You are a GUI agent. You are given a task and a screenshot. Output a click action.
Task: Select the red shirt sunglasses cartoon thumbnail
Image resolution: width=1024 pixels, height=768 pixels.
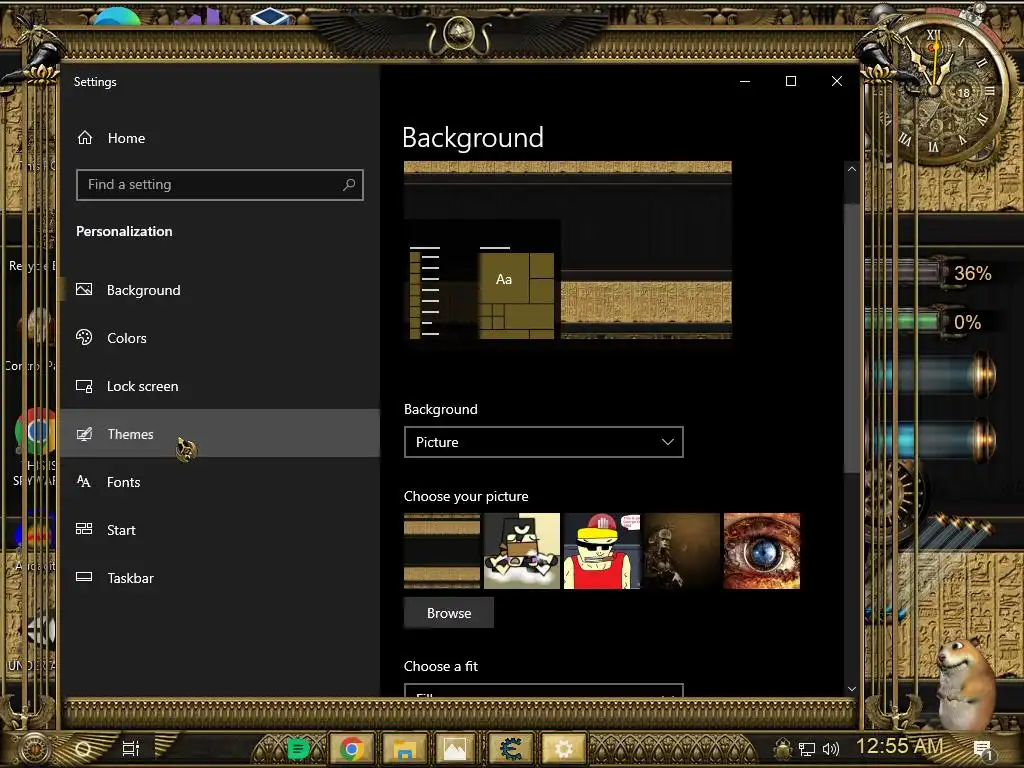click(602, 551)
